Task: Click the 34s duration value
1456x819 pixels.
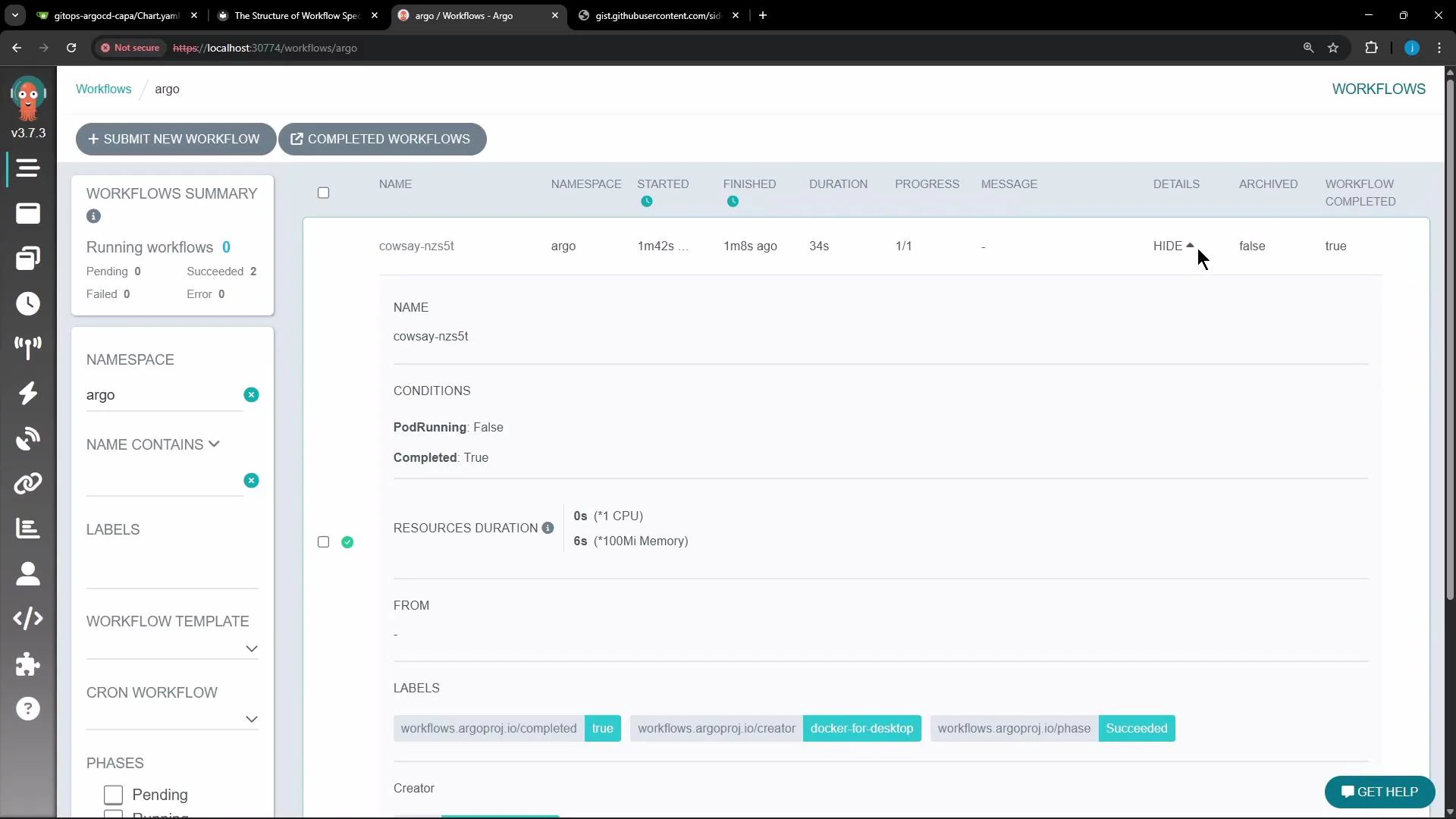Action: 819,246
